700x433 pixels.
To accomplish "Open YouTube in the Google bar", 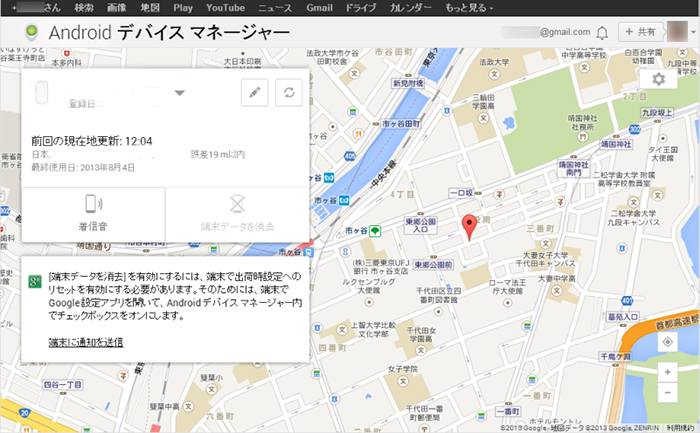I will (x=225, y=8).
